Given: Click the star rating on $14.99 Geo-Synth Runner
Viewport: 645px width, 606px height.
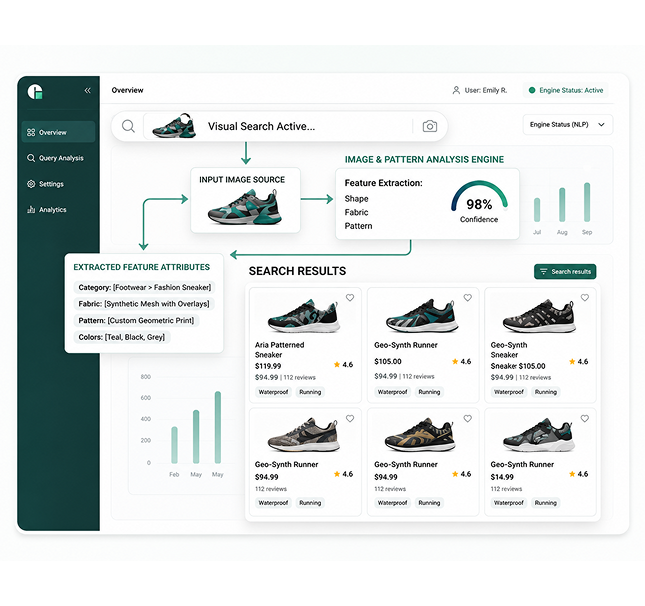Looking at the screenshot, I should [578, 474].
